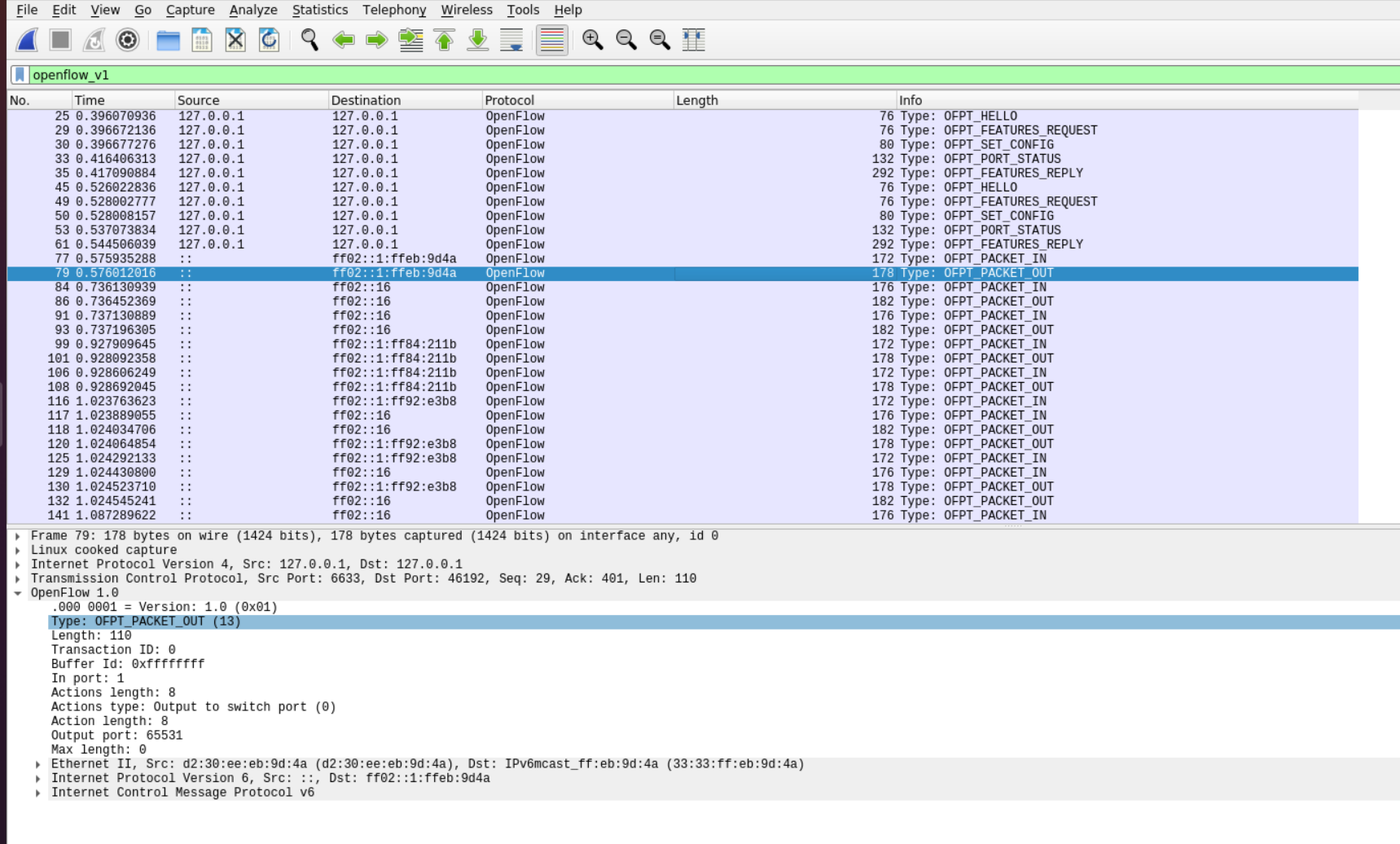The image size is (1400, 844).
Task: Zoom in the main window text
Action: pos(593,40)
